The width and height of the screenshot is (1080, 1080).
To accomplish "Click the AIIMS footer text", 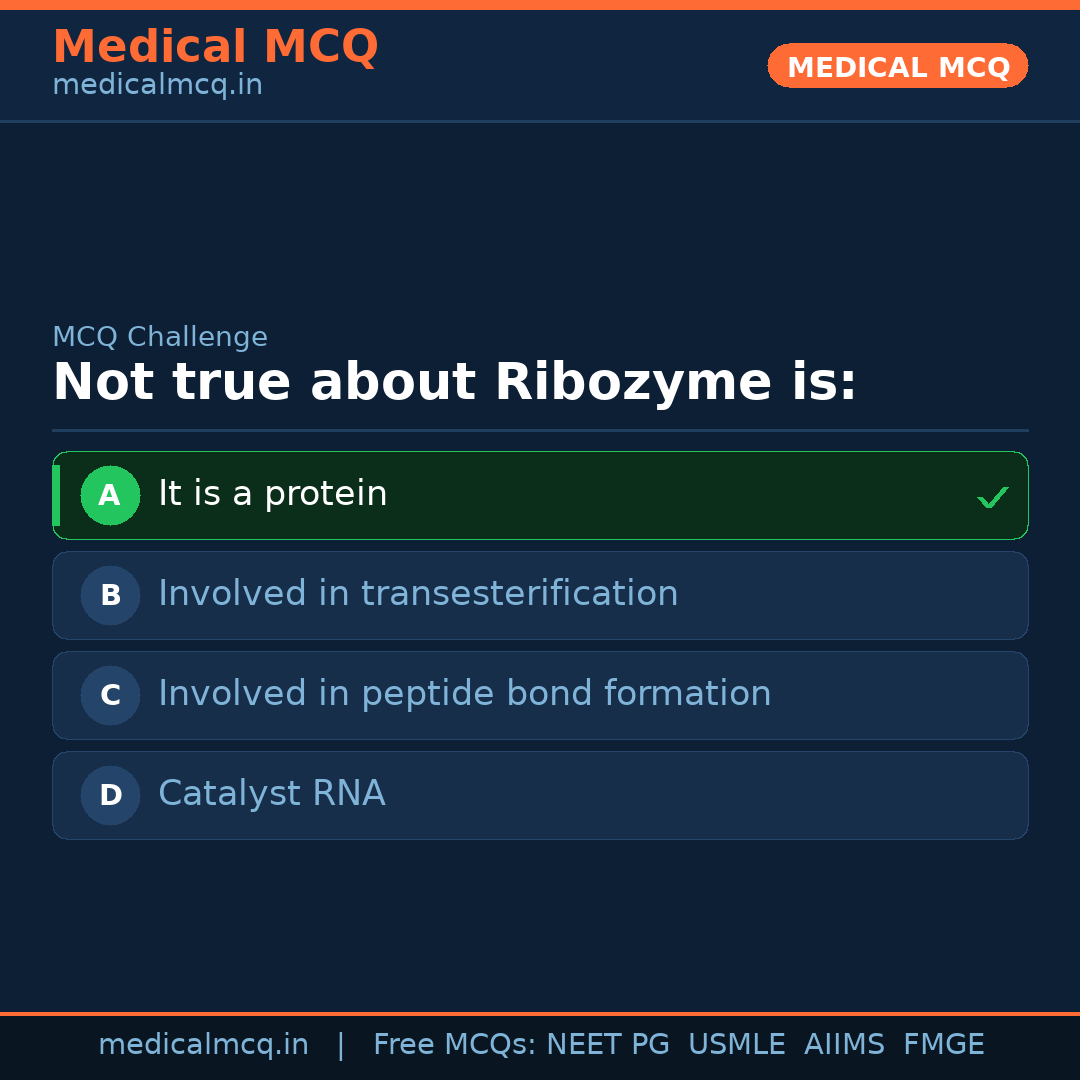I will pyautogui.click(x=844, y=1045).
